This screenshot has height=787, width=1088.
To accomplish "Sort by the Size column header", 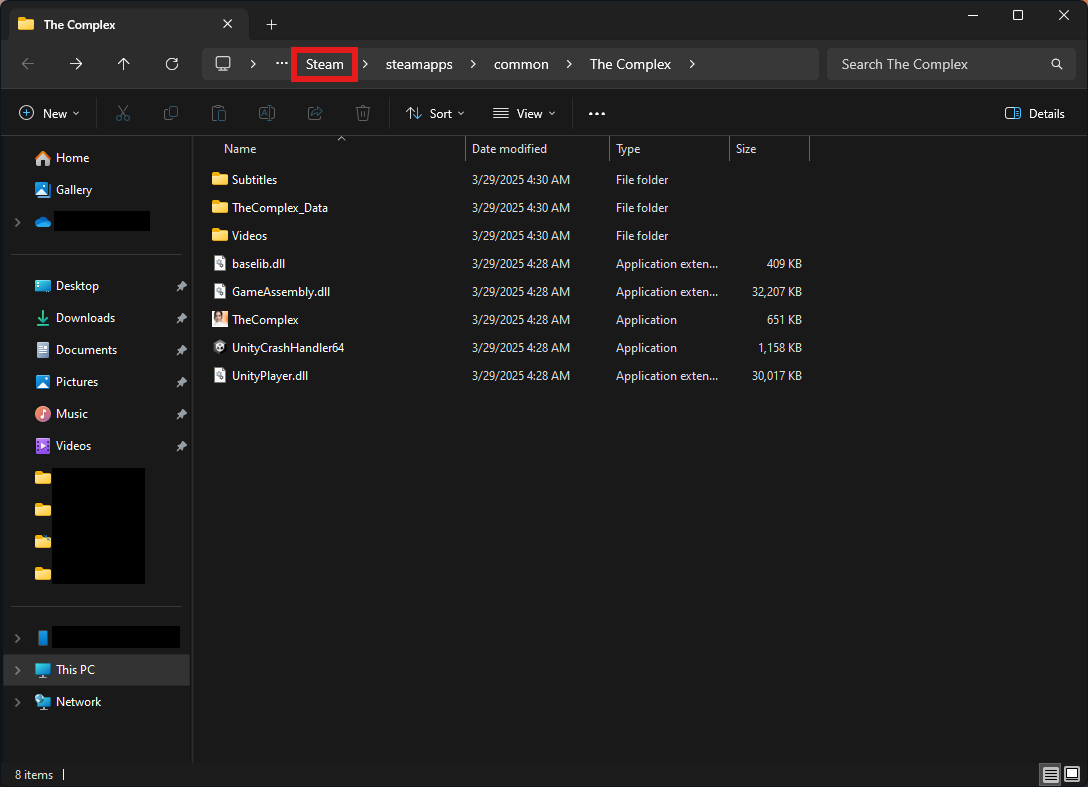I will tap(746, 149).
